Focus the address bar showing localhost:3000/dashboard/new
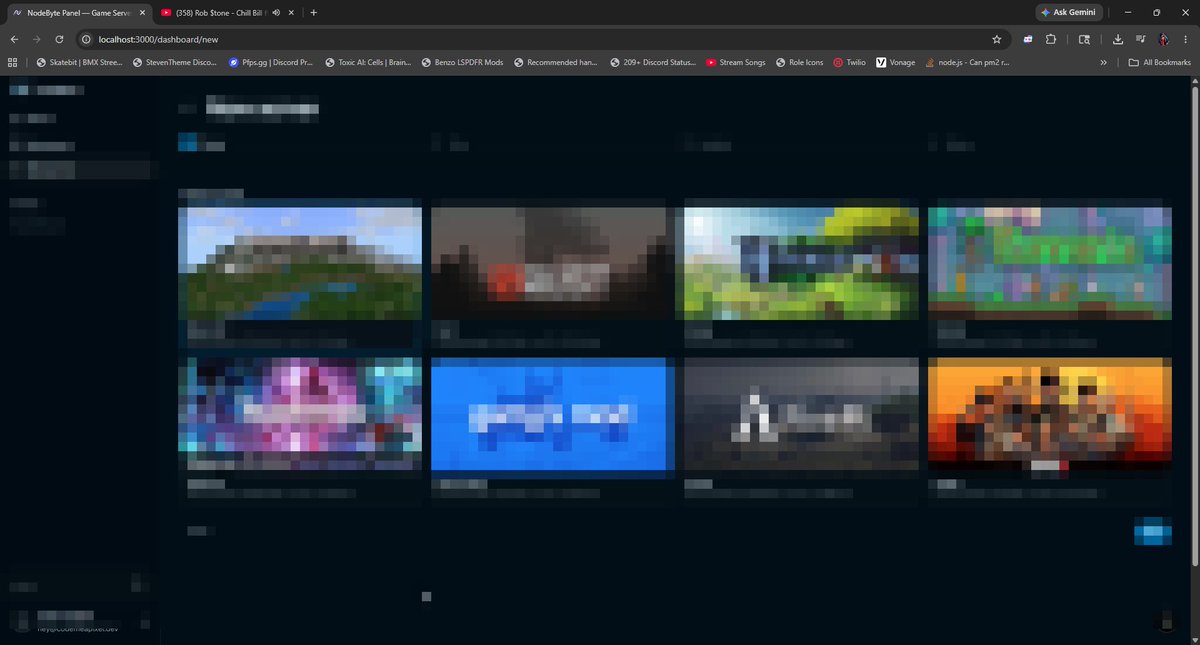 540,39
